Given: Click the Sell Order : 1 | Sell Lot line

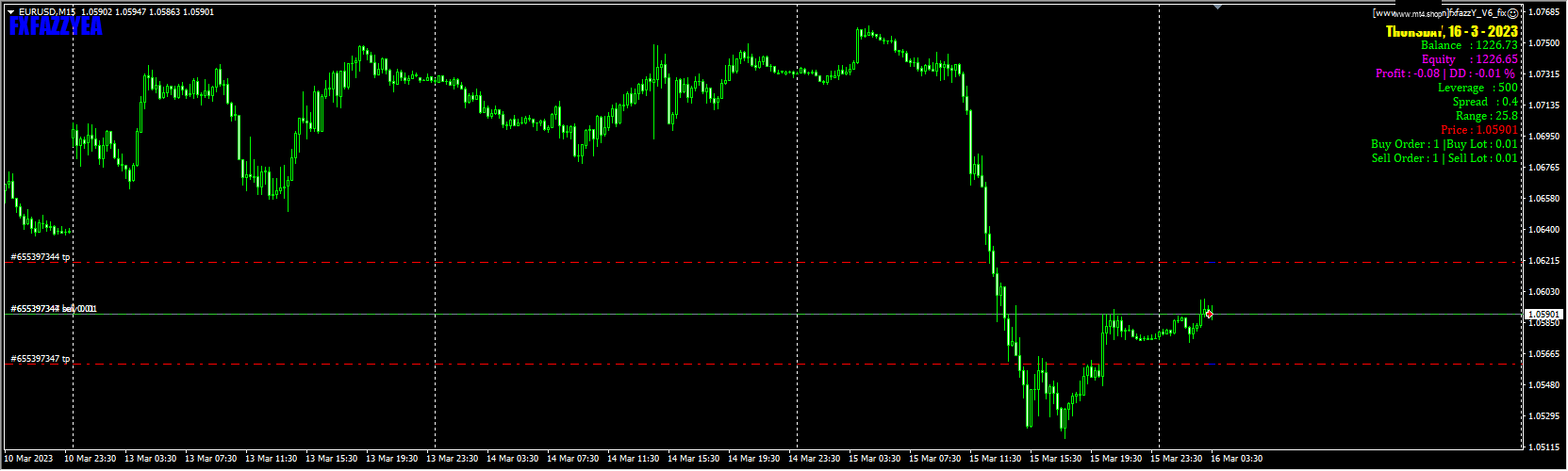Looking at the screenshot, I should (1444, 158).
